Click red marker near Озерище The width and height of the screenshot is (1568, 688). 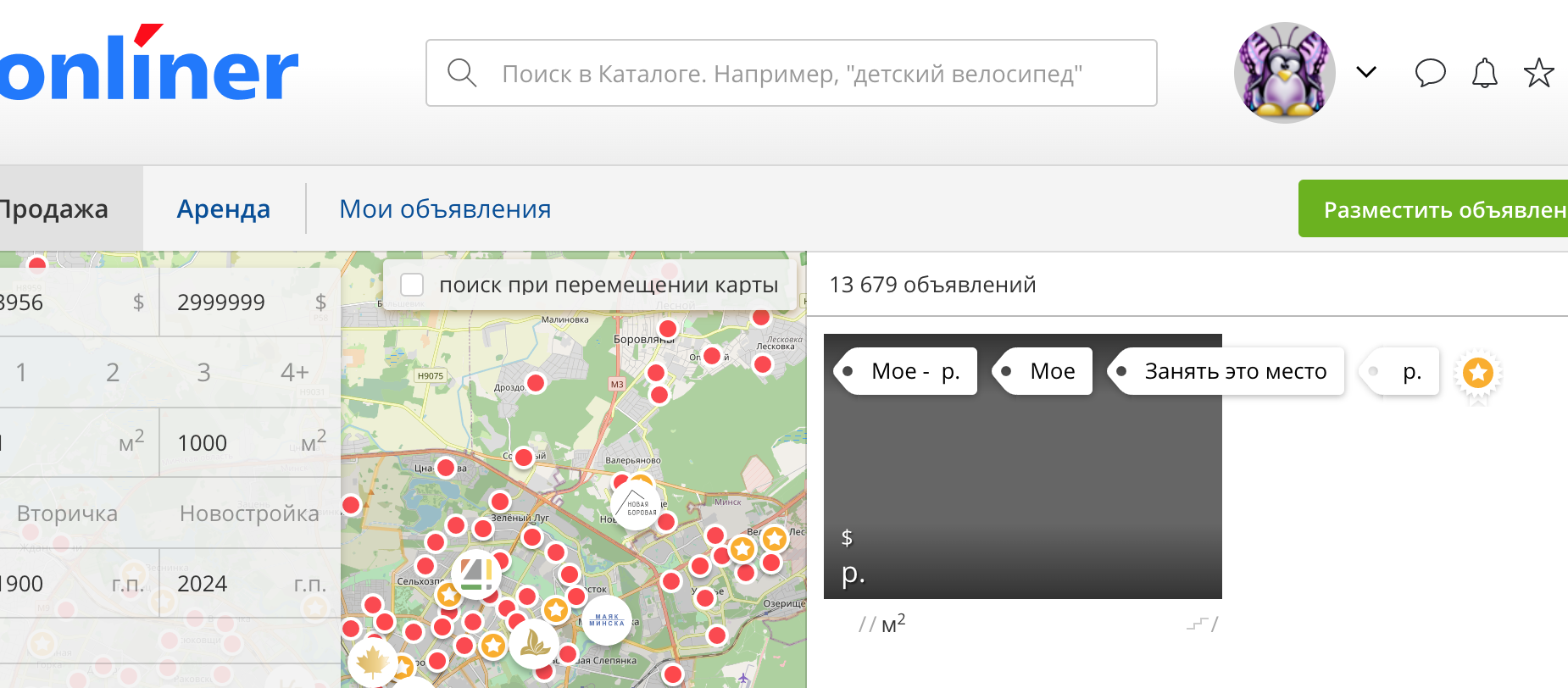(x=717, y=635)
